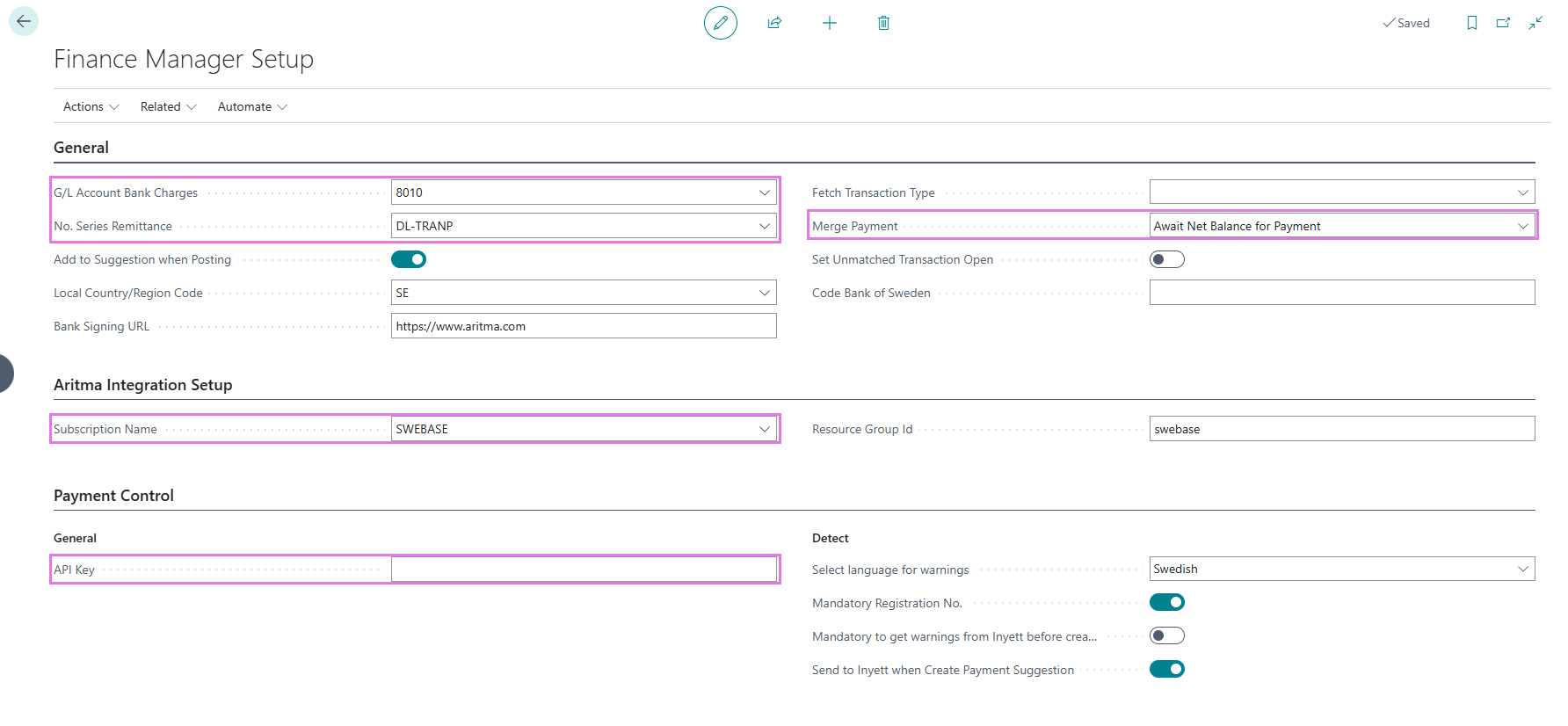Click the Merge Payment label
The width and height of the screenshot is (1568, 726).
(855, 226)
